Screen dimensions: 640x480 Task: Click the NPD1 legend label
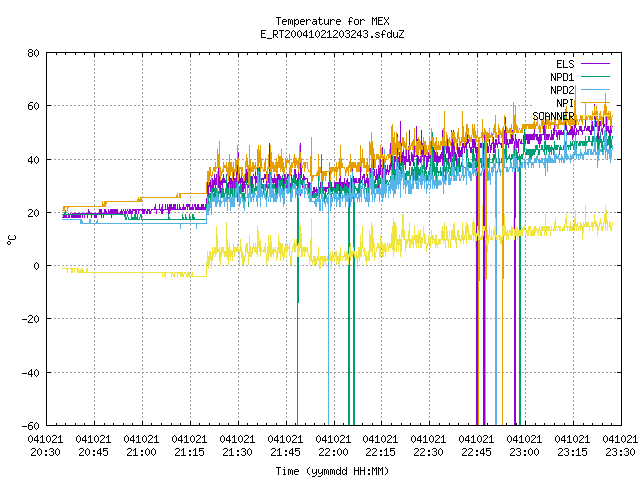point(562,77)
